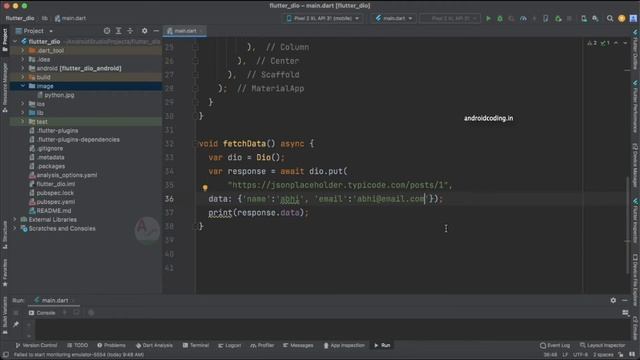The width and height of the screenshot is (640, 360).
Task: Click the pin icon in the Run panel
Action: coord(16,324)
